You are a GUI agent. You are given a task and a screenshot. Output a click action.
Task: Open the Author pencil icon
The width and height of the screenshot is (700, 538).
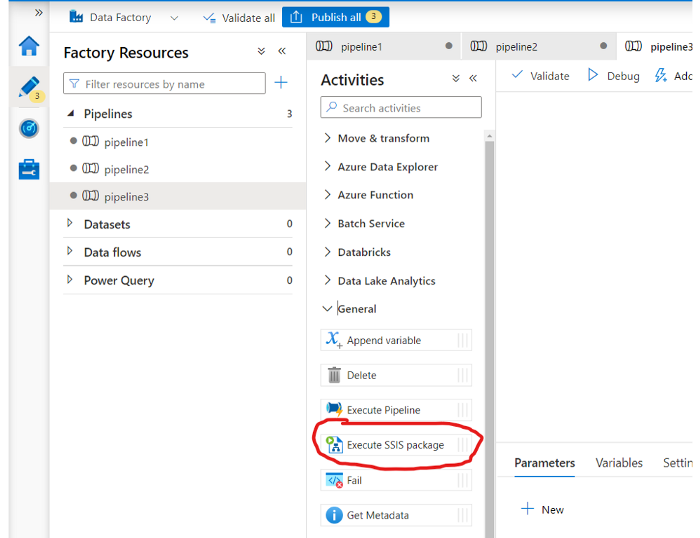point(28,87)
